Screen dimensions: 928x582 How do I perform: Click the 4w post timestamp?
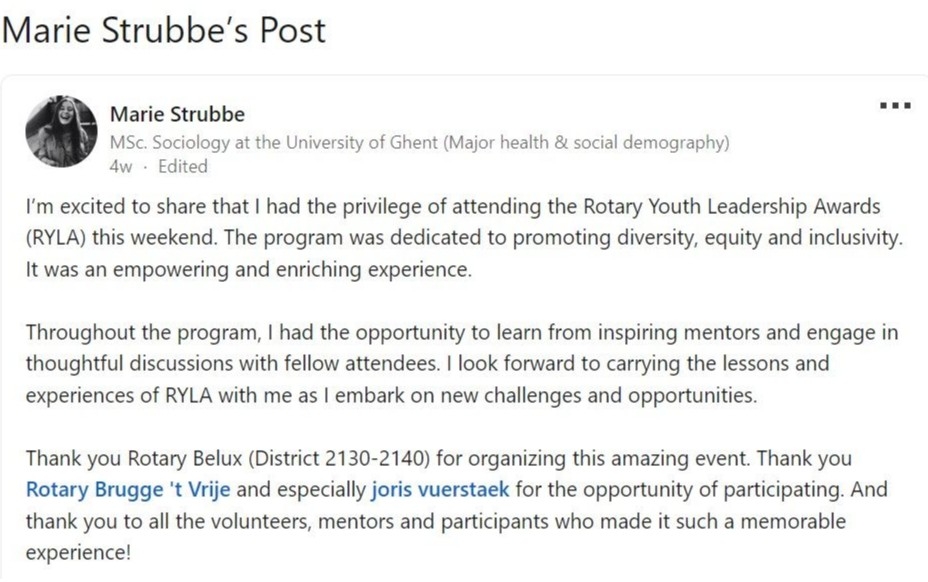click(x=120, y=166)
